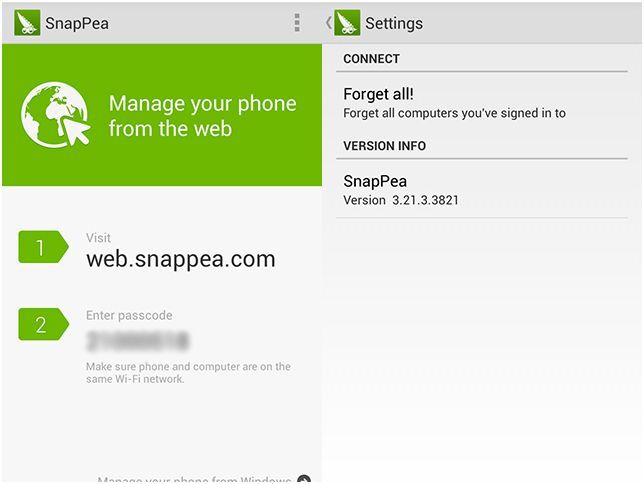Go back using Settings header chevron
The width and height of the screenshot is (644, 484).
[329, 23]
